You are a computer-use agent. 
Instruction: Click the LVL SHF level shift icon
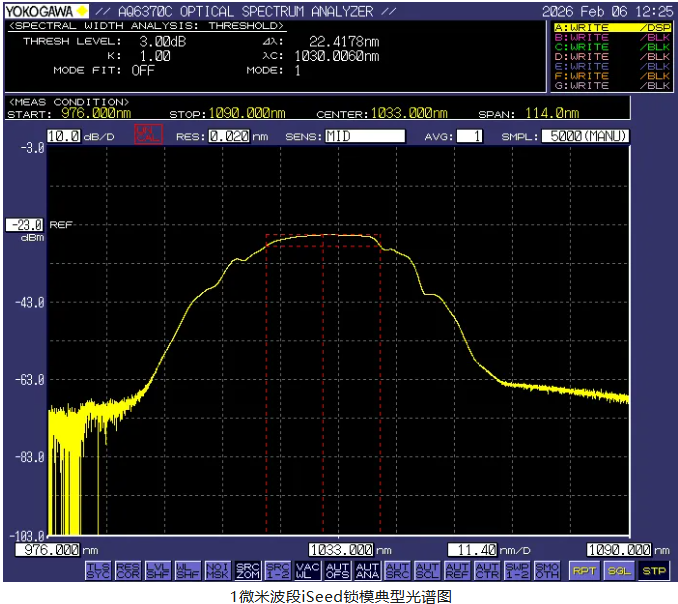[159, 570]
